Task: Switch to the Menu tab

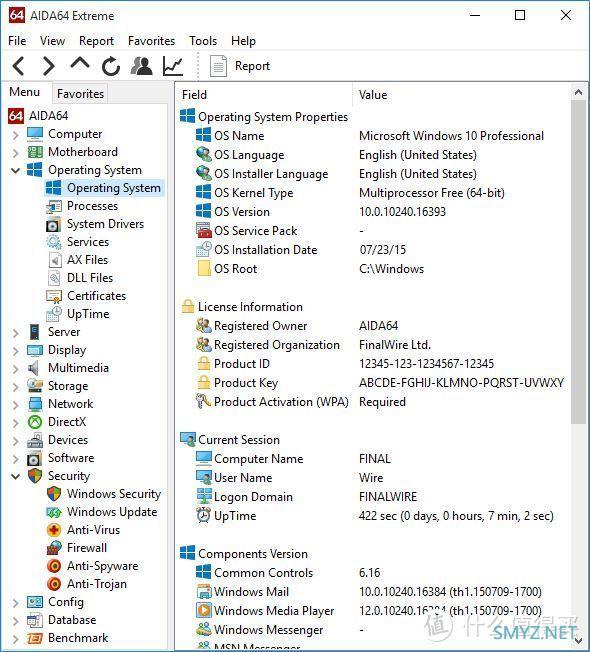Action: 25,92
